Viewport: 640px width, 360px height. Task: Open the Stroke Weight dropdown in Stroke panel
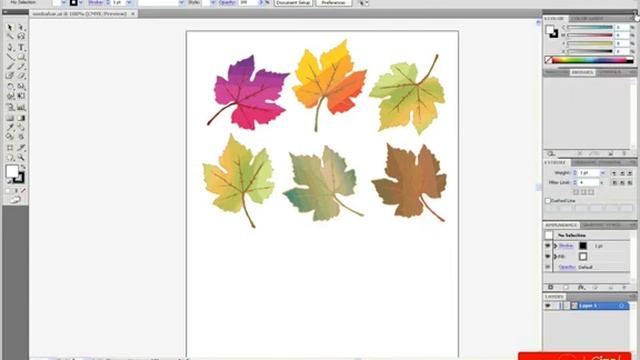602,173
